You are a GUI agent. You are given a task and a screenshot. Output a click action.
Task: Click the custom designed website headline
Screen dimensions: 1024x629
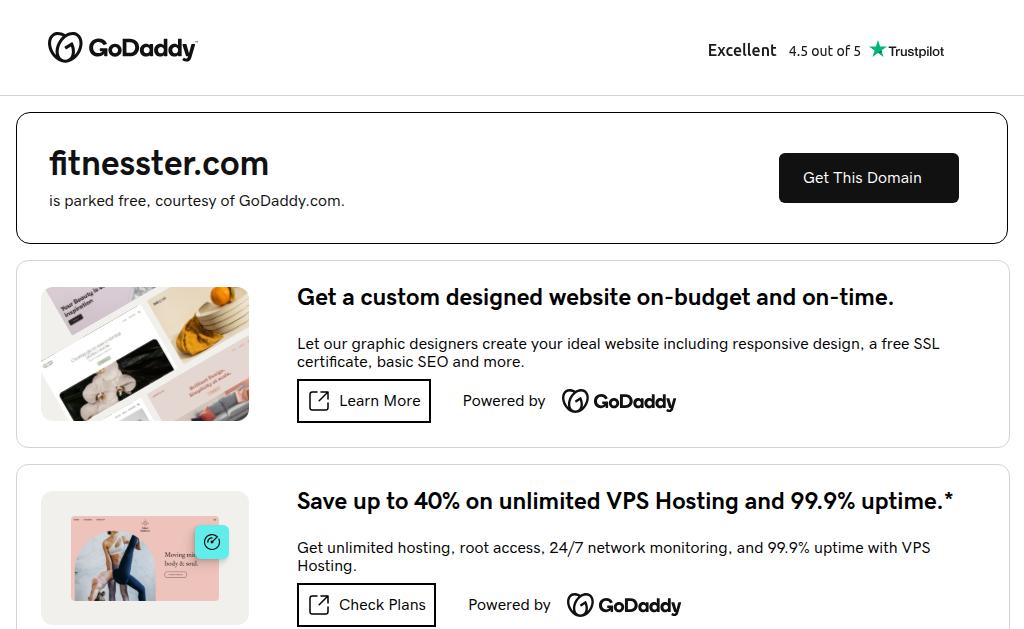coord(595,297)
